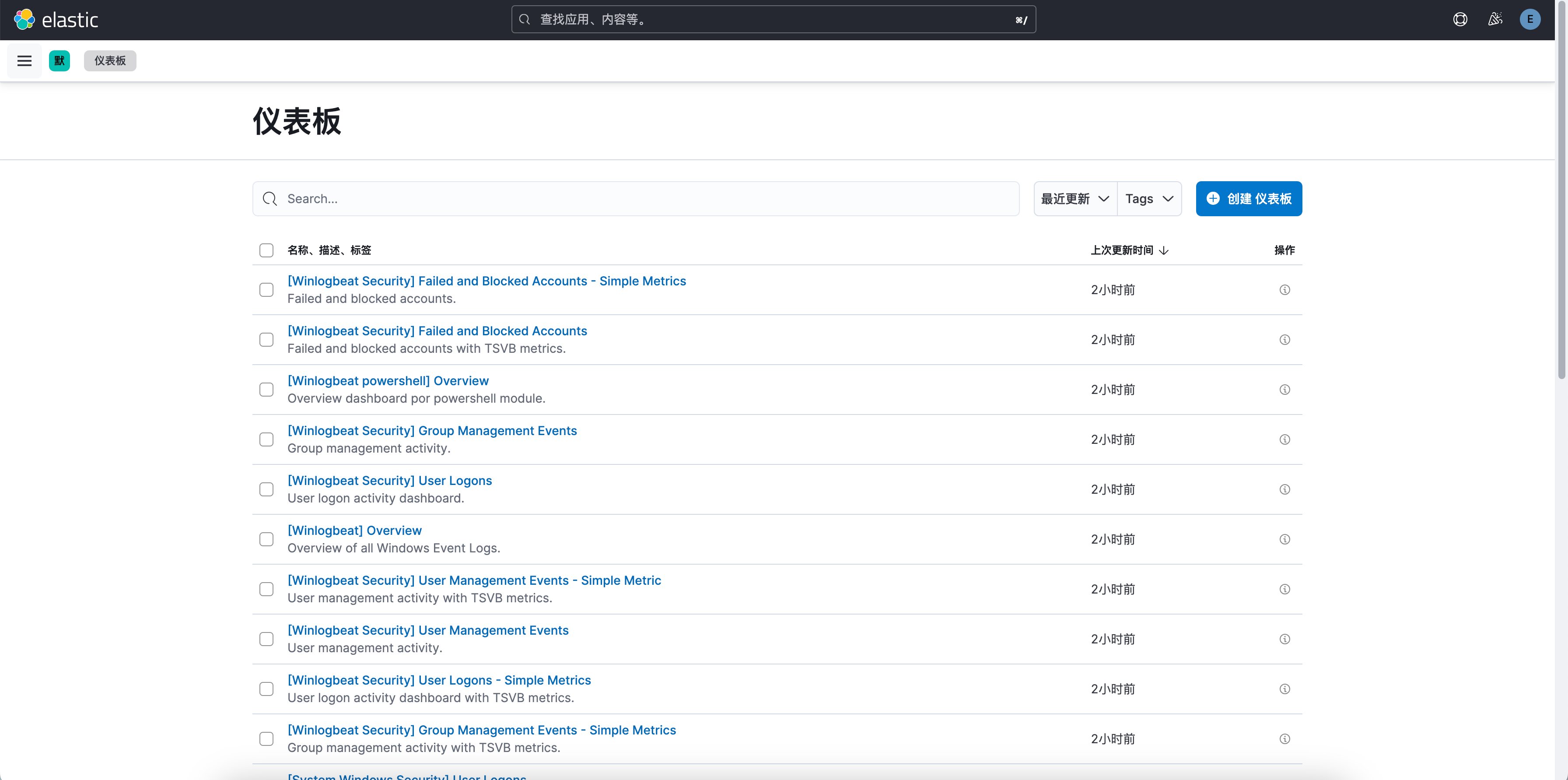The width and height of the screenshot is (1568, 780).
Task: Click info icon for User Management Events - Simple Metric
Action: (1284, 590)
